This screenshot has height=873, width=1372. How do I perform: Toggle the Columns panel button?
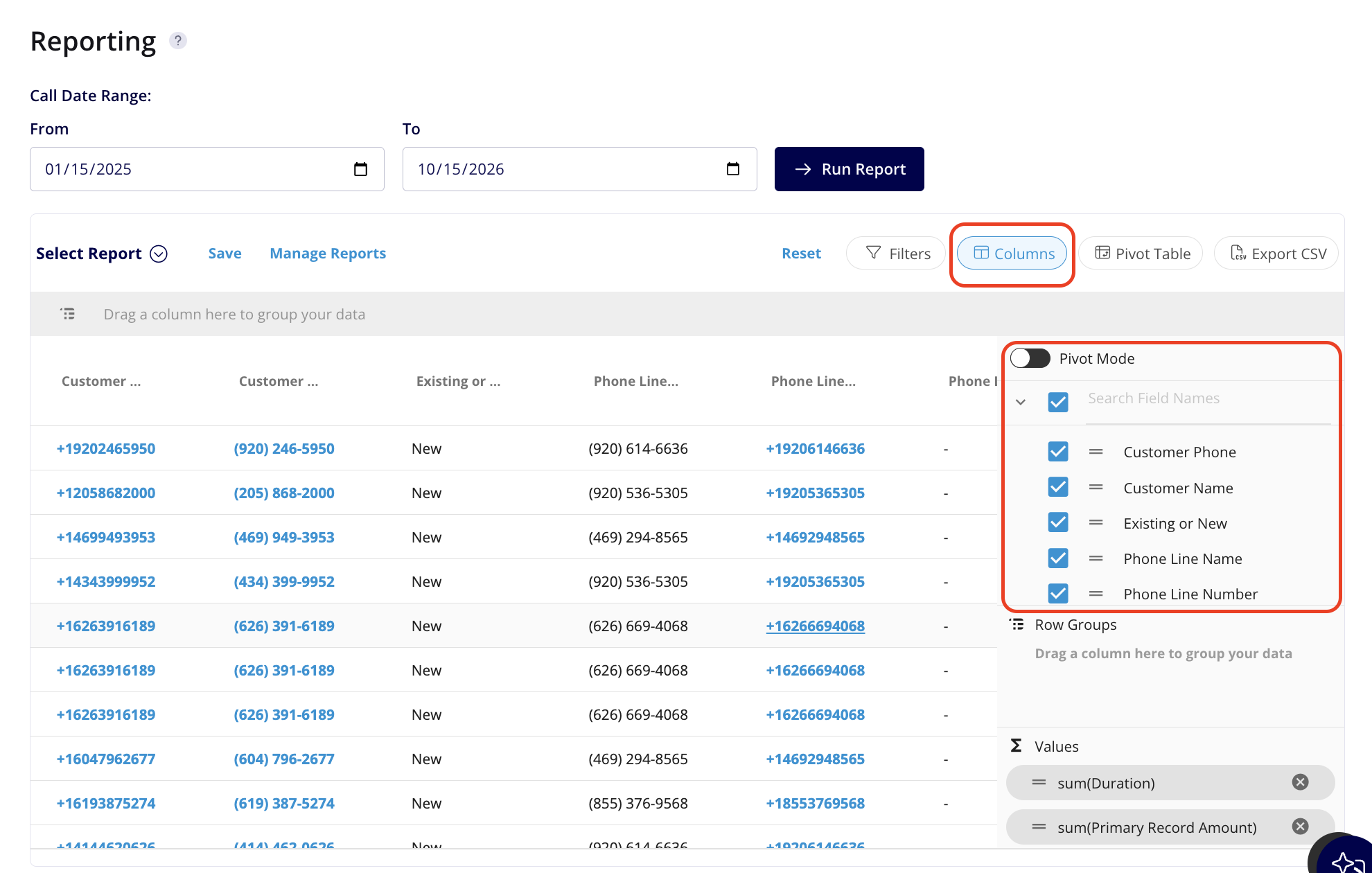tap(1012, 254)
